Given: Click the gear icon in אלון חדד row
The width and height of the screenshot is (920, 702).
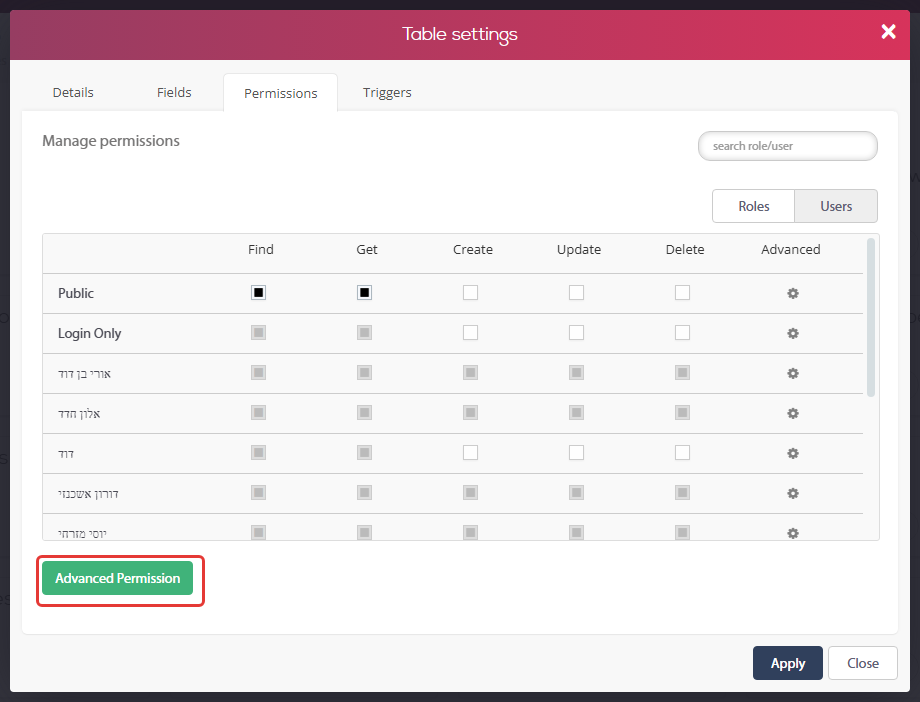Looking at the screenshot, I should (793, 413).
